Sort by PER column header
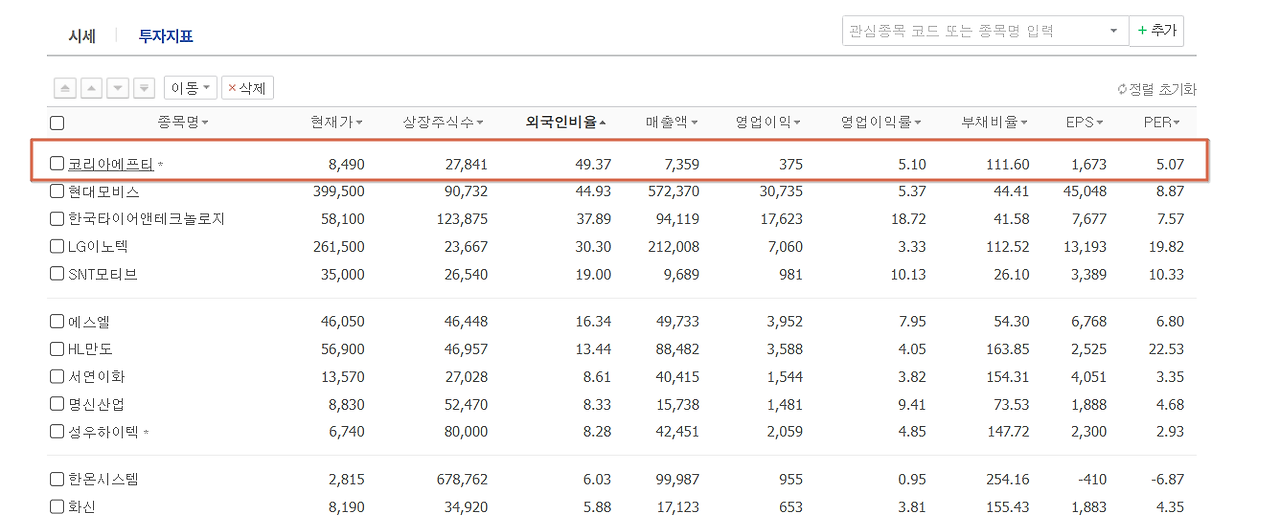 [1163, 122]
